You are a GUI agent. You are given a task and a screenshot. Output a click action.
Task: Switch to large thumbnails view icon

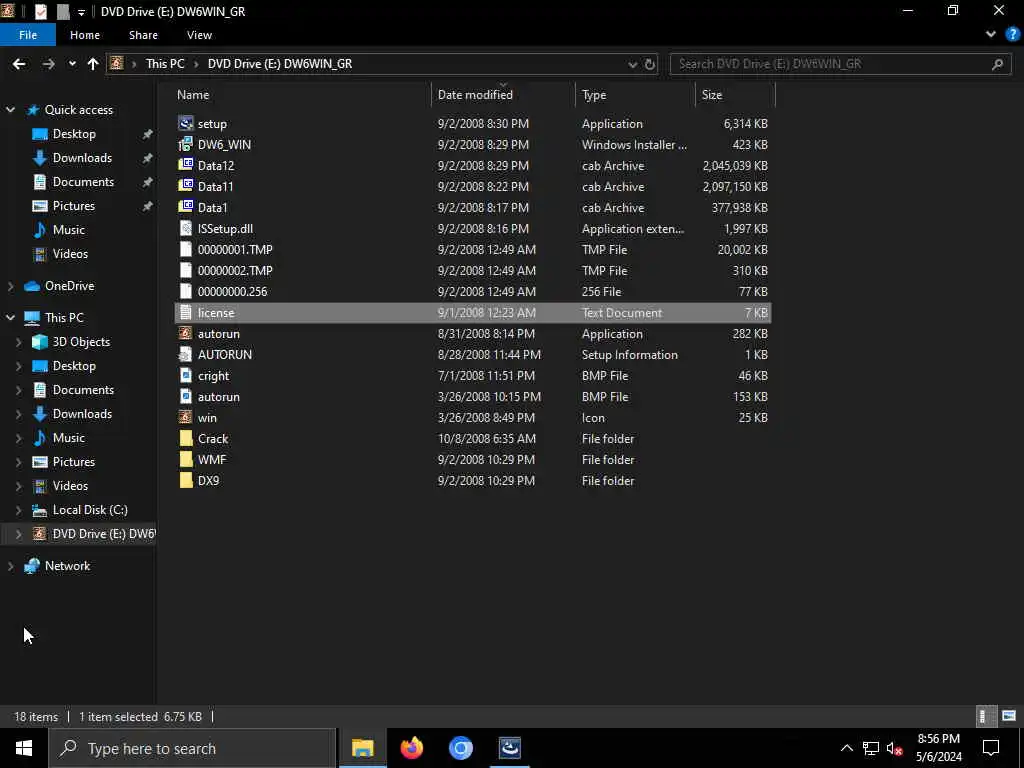click(1009, 716)
